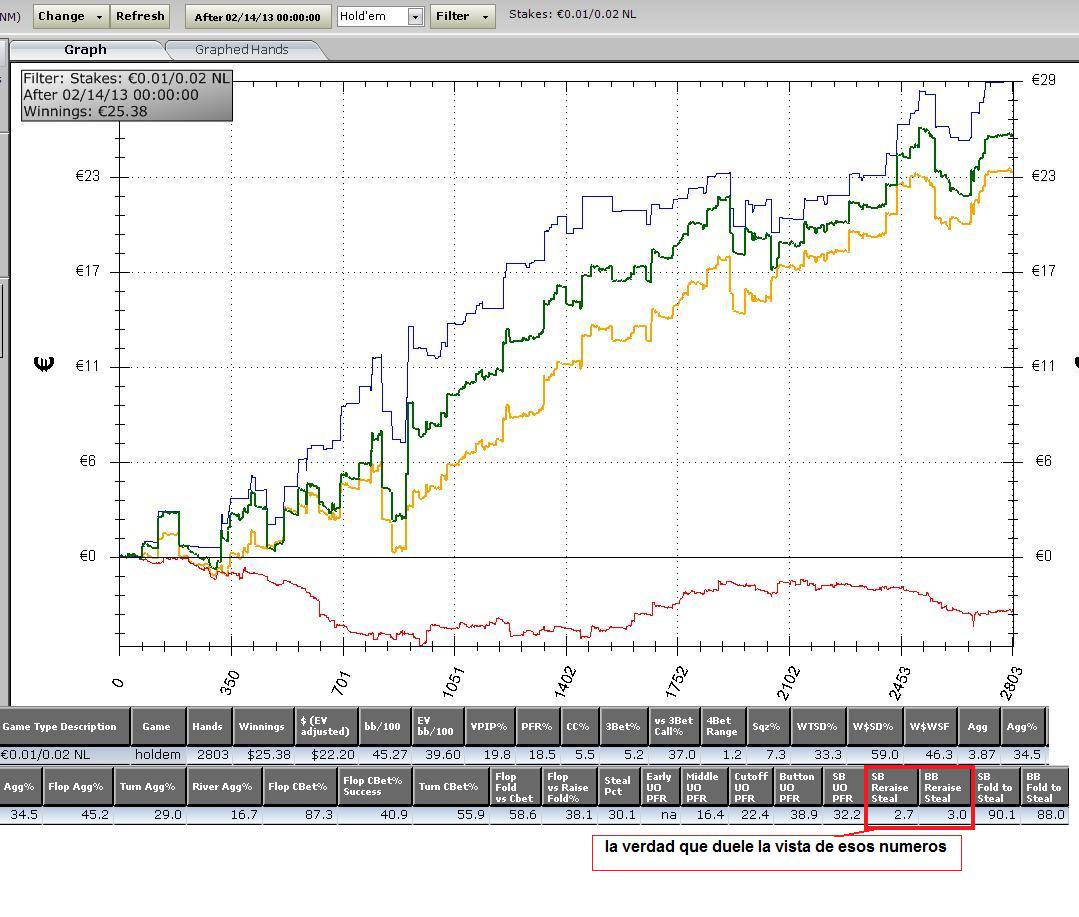This screenshot has height=917, width=1079.
Task: Click the 2453 hand marker on graph axis
Action: (x=900, y=682)
